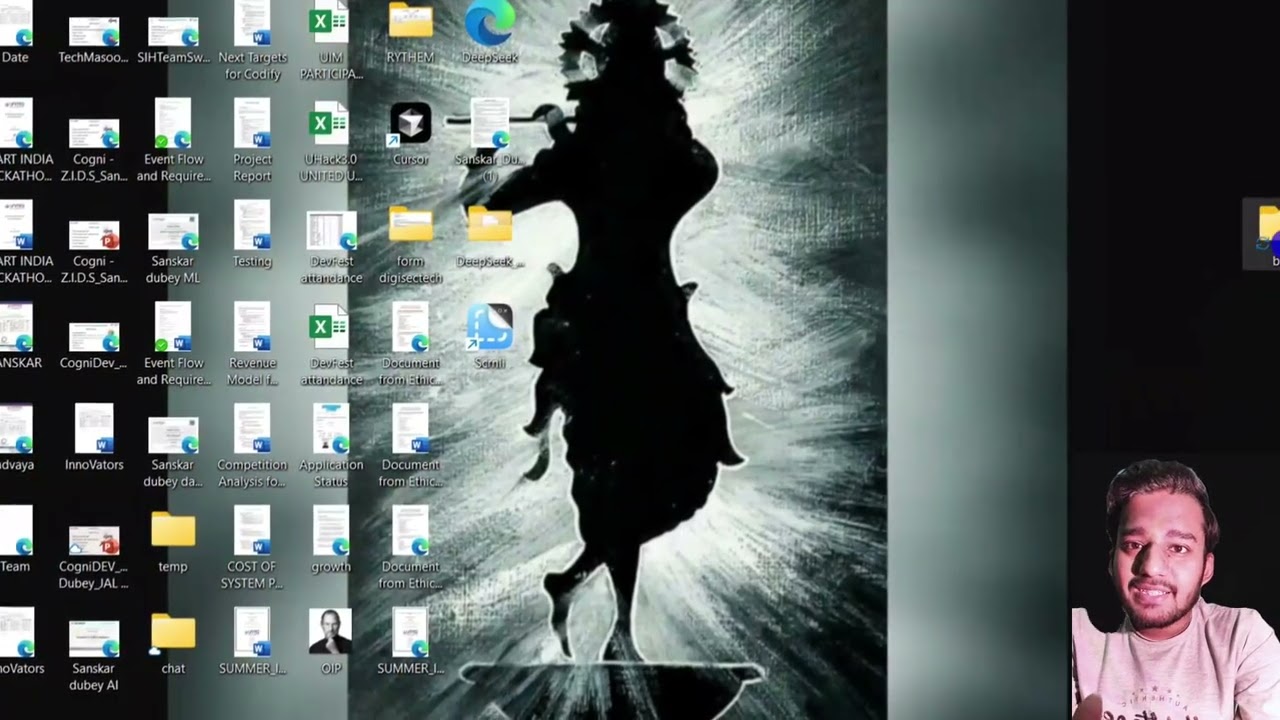Open the Revenue Model document
The height and width of the screenshot is (720, 1280).
(x=252, y=328)
